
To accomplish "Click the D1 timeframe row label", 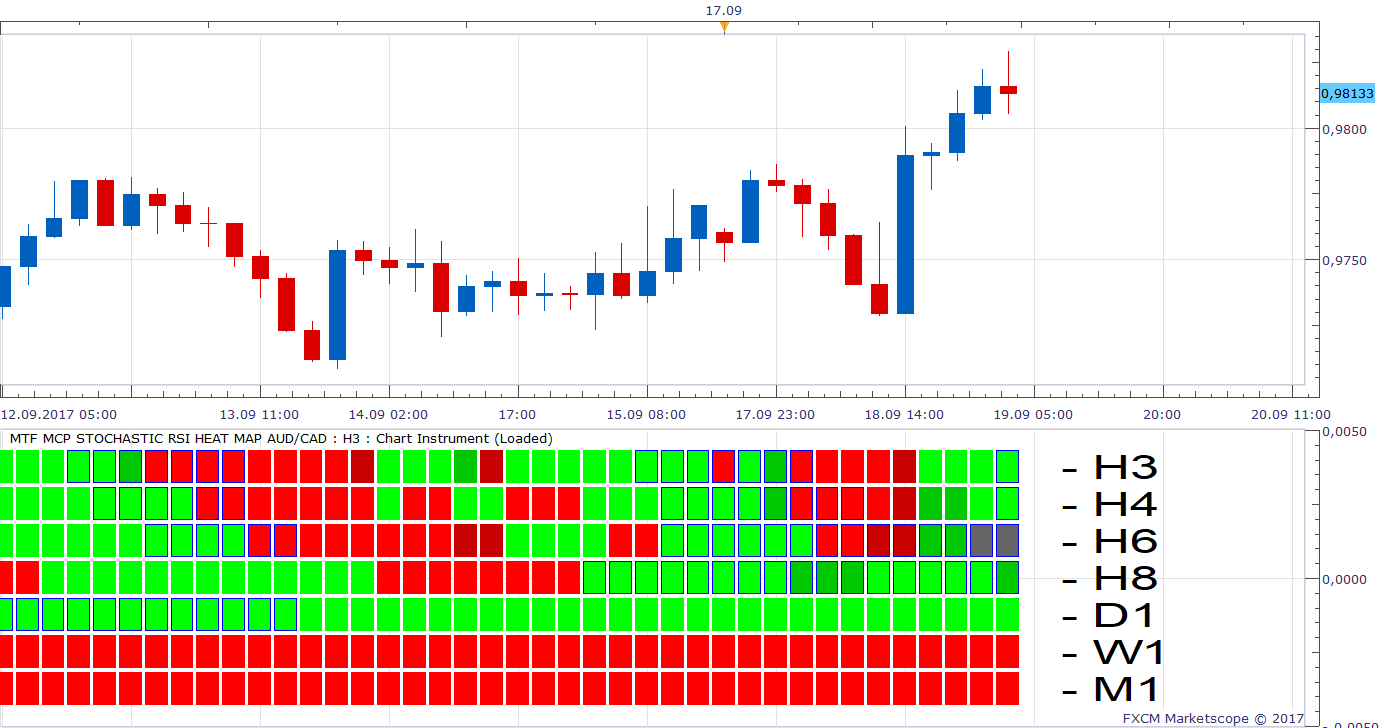I will coord(1110,615).
